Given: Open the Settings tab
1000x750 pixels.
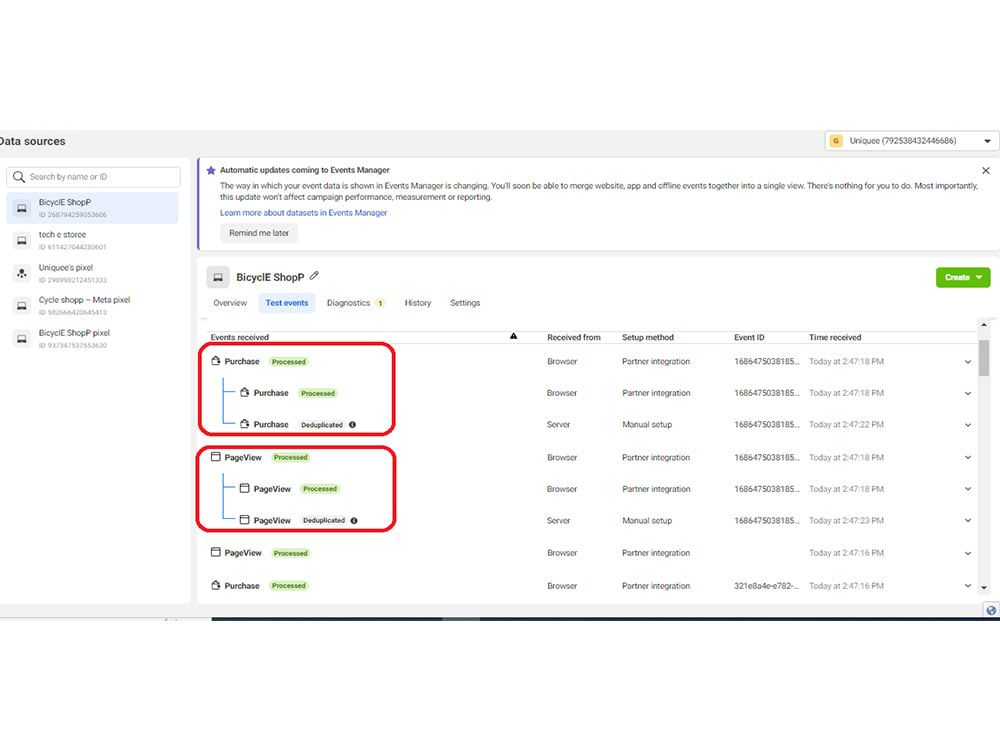Looking at the screenshot, I should tap(465, 303).
